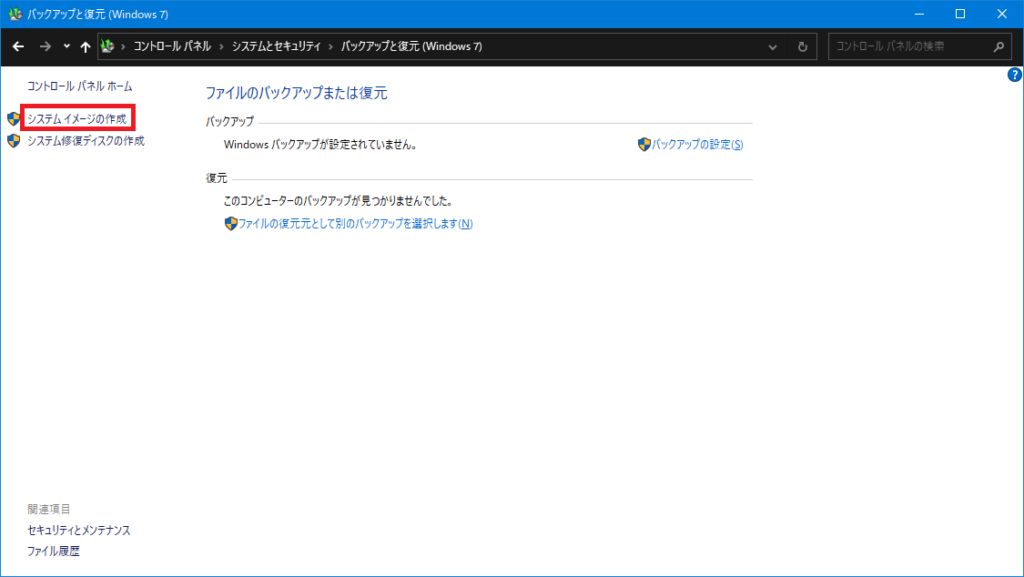
Task: Open the address bar history dropdown
Action: click(x=773, y=47)
